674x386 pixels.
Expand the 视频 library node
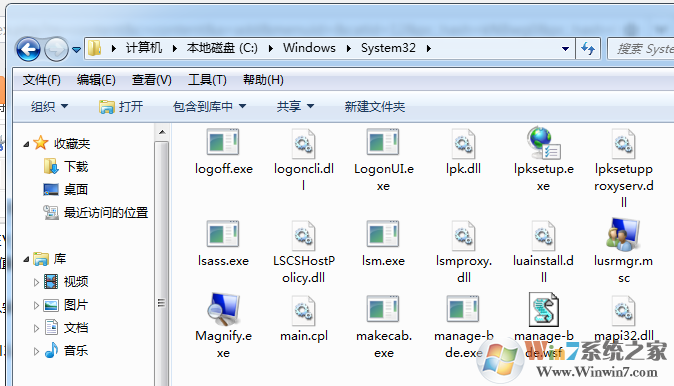click(36, 282)
